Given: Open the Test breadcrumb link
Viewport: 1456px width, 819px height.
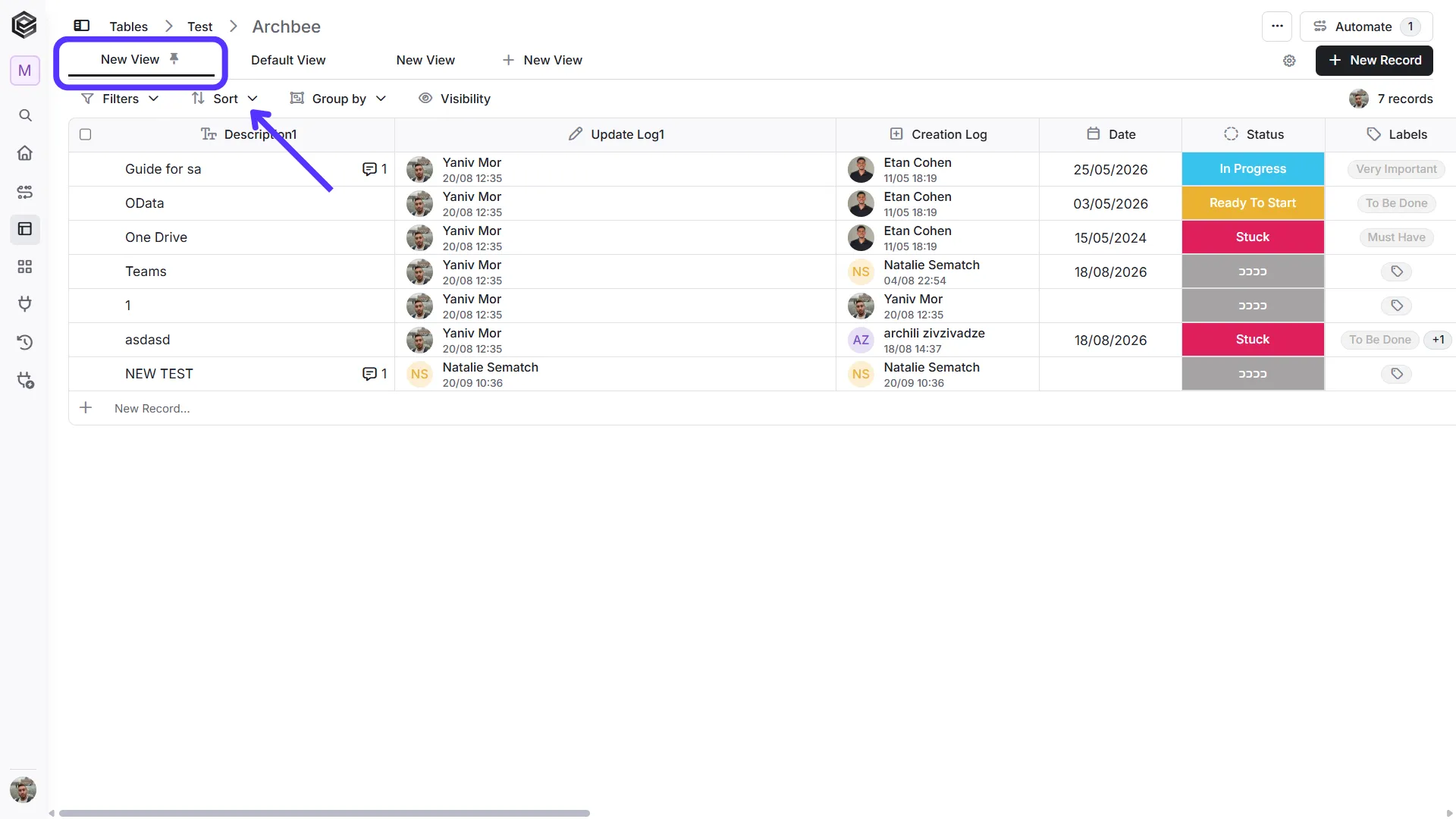Looking at the screenshot, I should (x=200, y=27).
